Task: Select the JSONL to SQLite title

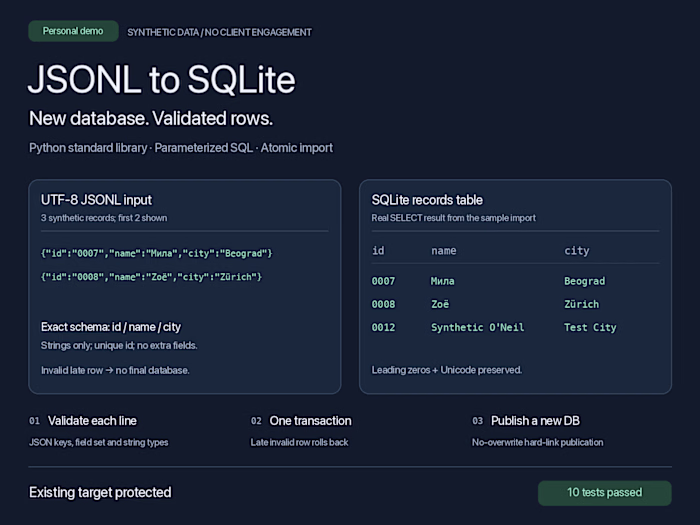Action: tap(162, 80)
